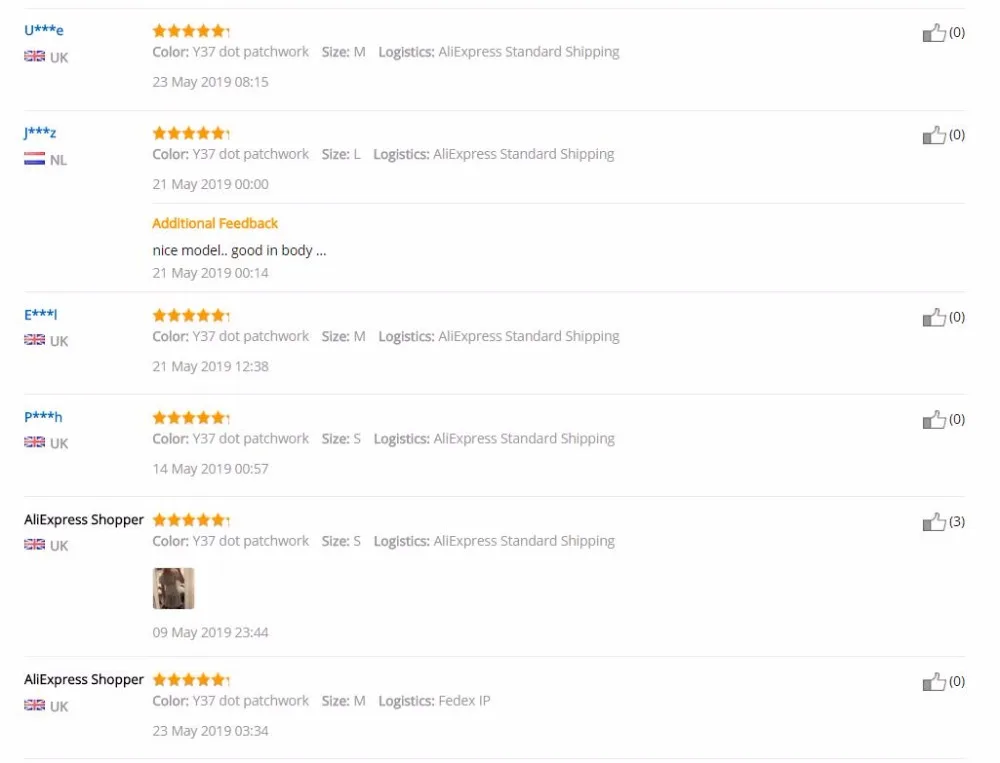Click star rating on Fedex IP review

[x=191, y=679]
